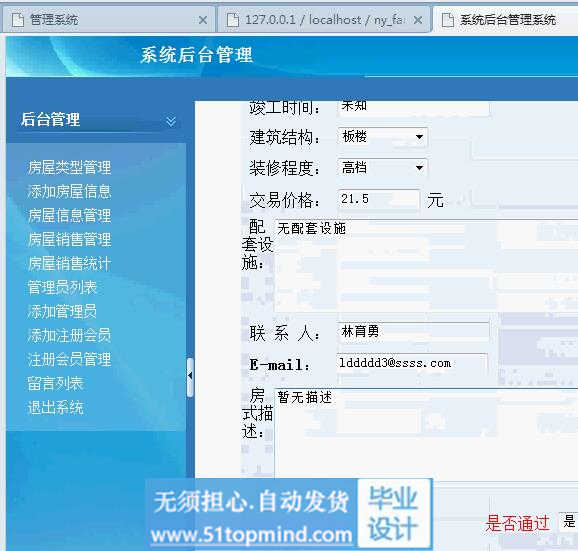The height and width of the screenshot is (551, 578).
Task: Click the 联系人 field containing 林育勇
Action: point(413,332)
